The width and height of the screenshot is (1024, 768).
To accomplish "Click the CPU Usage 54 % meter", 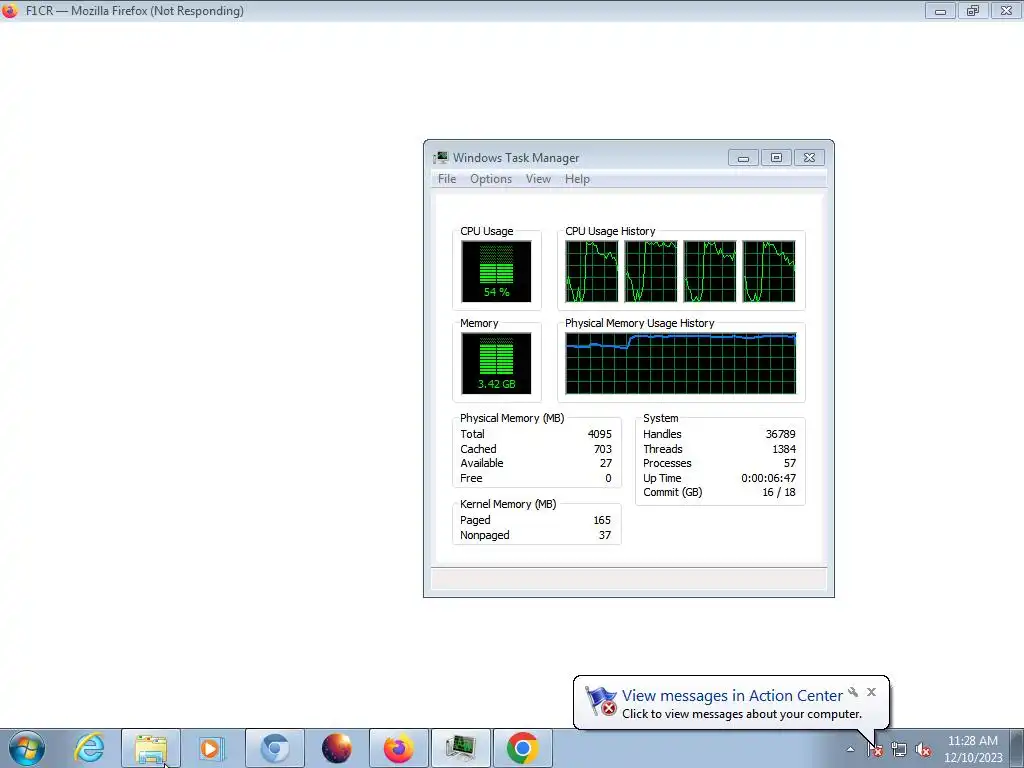I will click(x=496, y=271).
